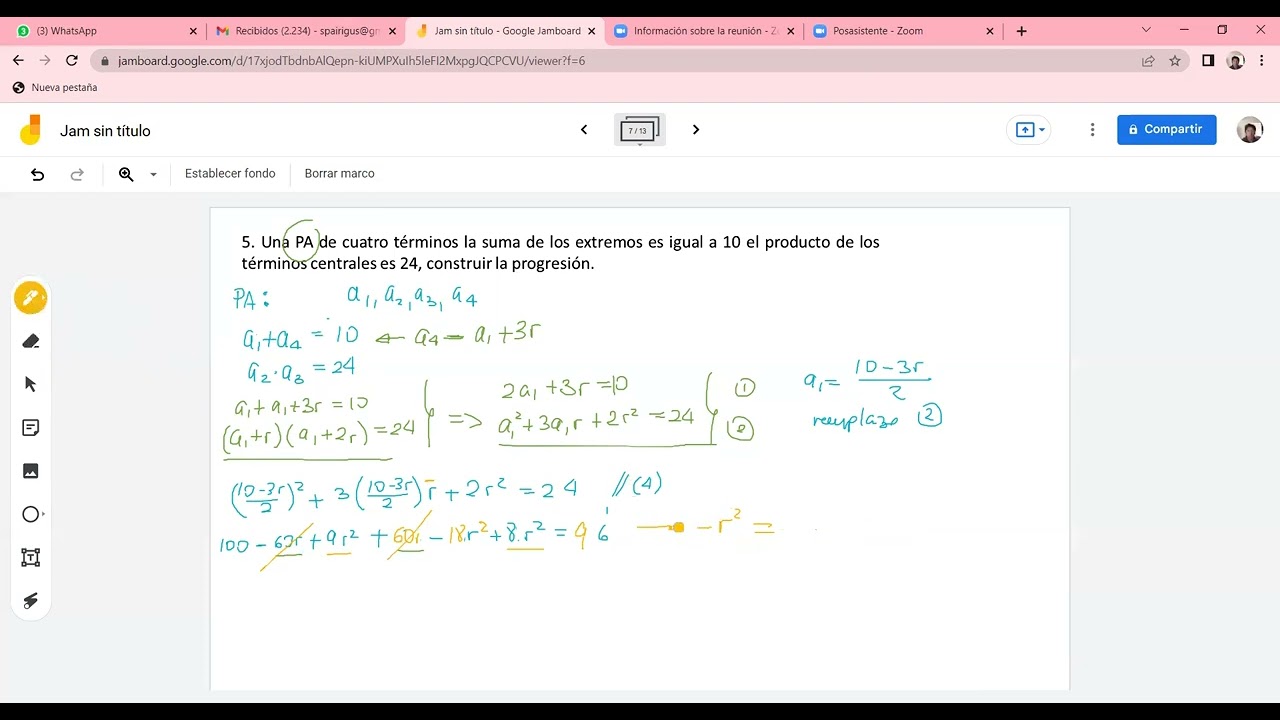The image size is (1280, 720).
Task: Click Borrar marco
Action: (x=340, y=174)
